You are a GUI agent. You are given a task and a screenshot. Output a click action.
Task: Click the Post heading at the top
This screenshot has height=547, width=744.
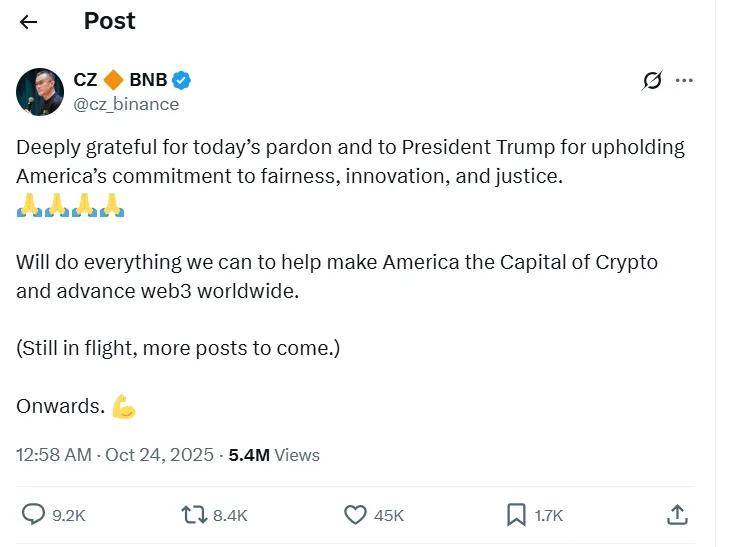tap(110, 21)
